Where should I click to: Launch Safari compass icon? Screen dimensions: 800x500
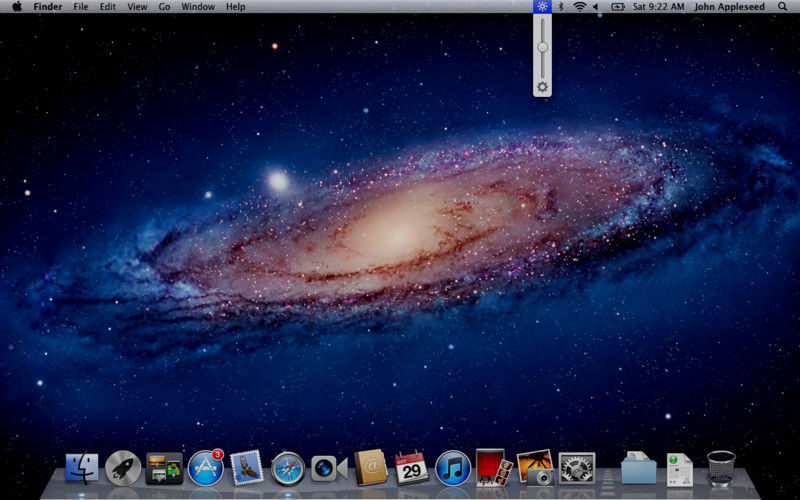[x=288, y=467]
